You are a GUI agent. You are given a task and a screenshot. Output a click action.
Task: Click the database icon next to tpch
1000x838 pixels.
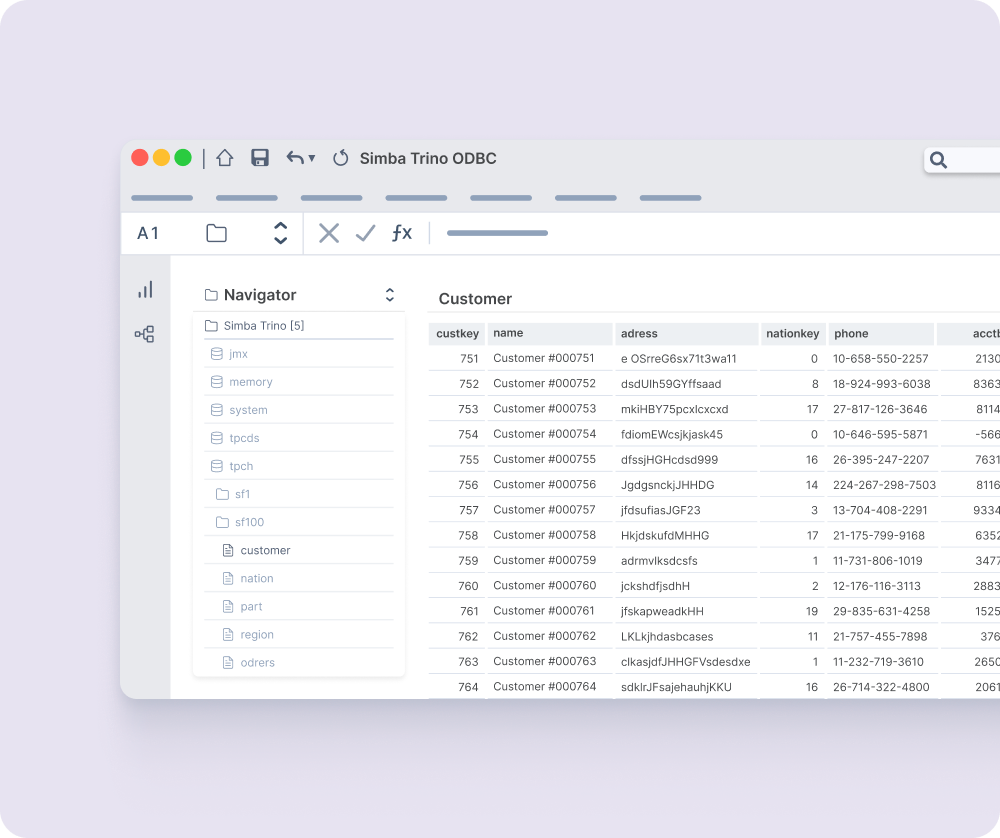click(217, 466)
